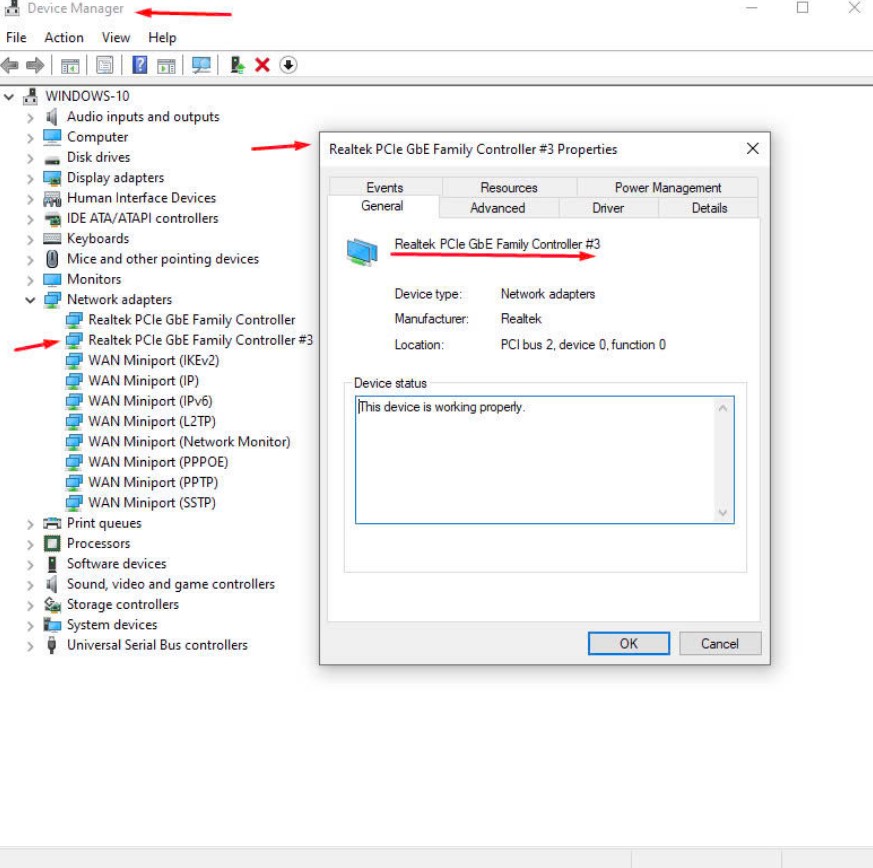Screen dimensions: 873x868
Task: Select WAN Miniport (PPTP)
Action: tap(153, 483)
